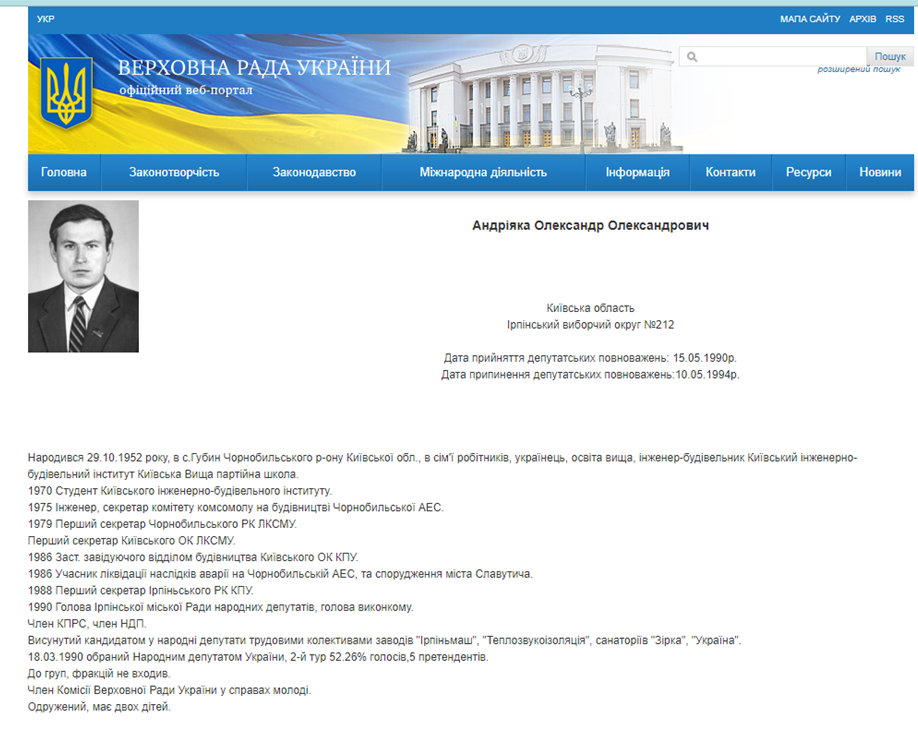
Task: Click the Пошук search button
Action: pos(890,56)
